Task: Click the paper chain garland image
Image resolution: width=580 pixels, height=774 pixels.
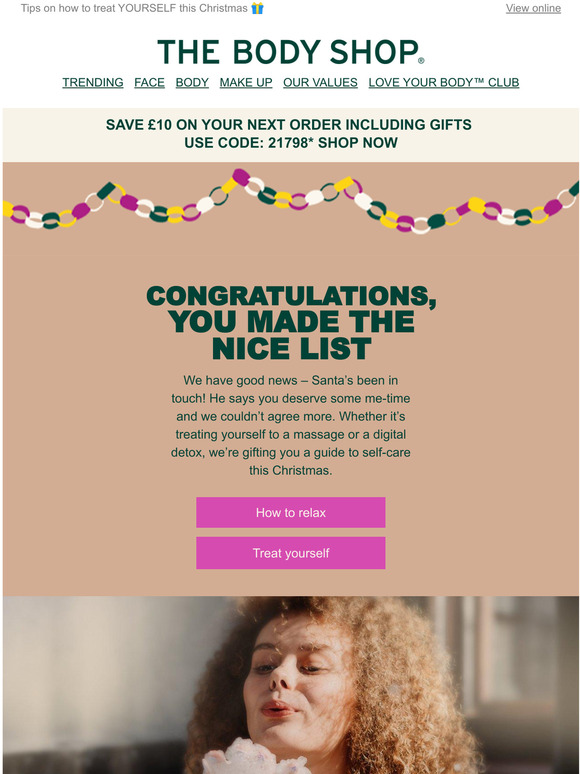Action: [x=291, y=201]
